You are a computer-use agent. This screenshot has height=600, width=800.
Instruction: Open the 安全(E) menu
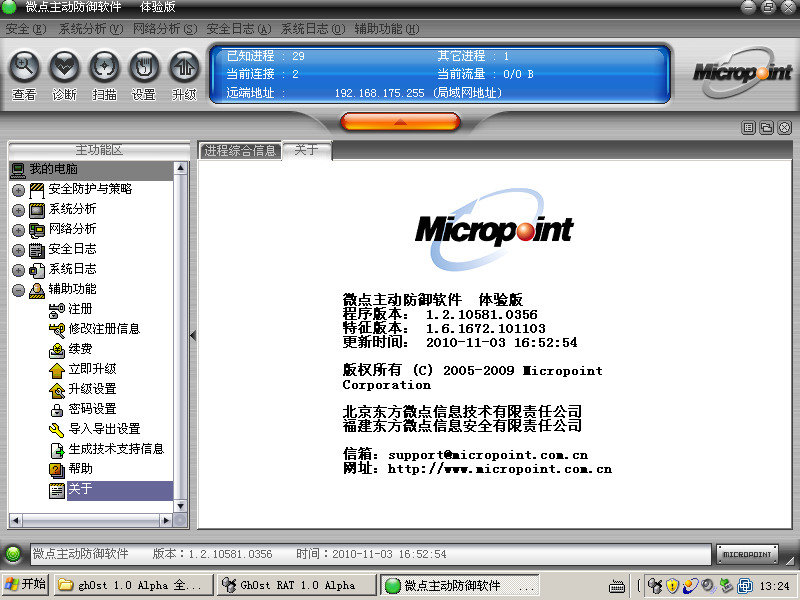click(26, 29)
